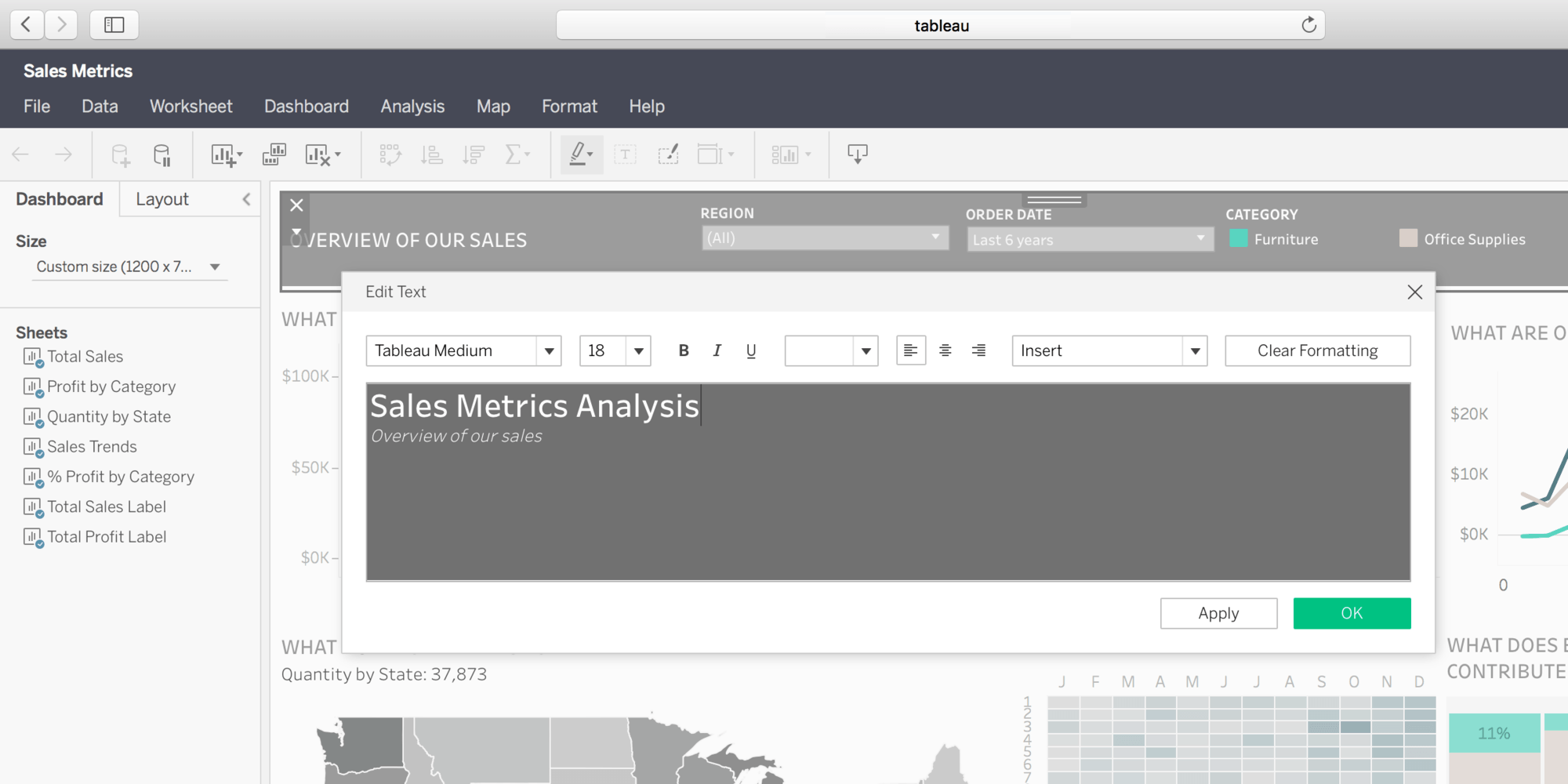The width and height of the screenshot is (1568, 784).
Task: Toggle bold formatting in Edit Text
Action: [x=684, y=350]
